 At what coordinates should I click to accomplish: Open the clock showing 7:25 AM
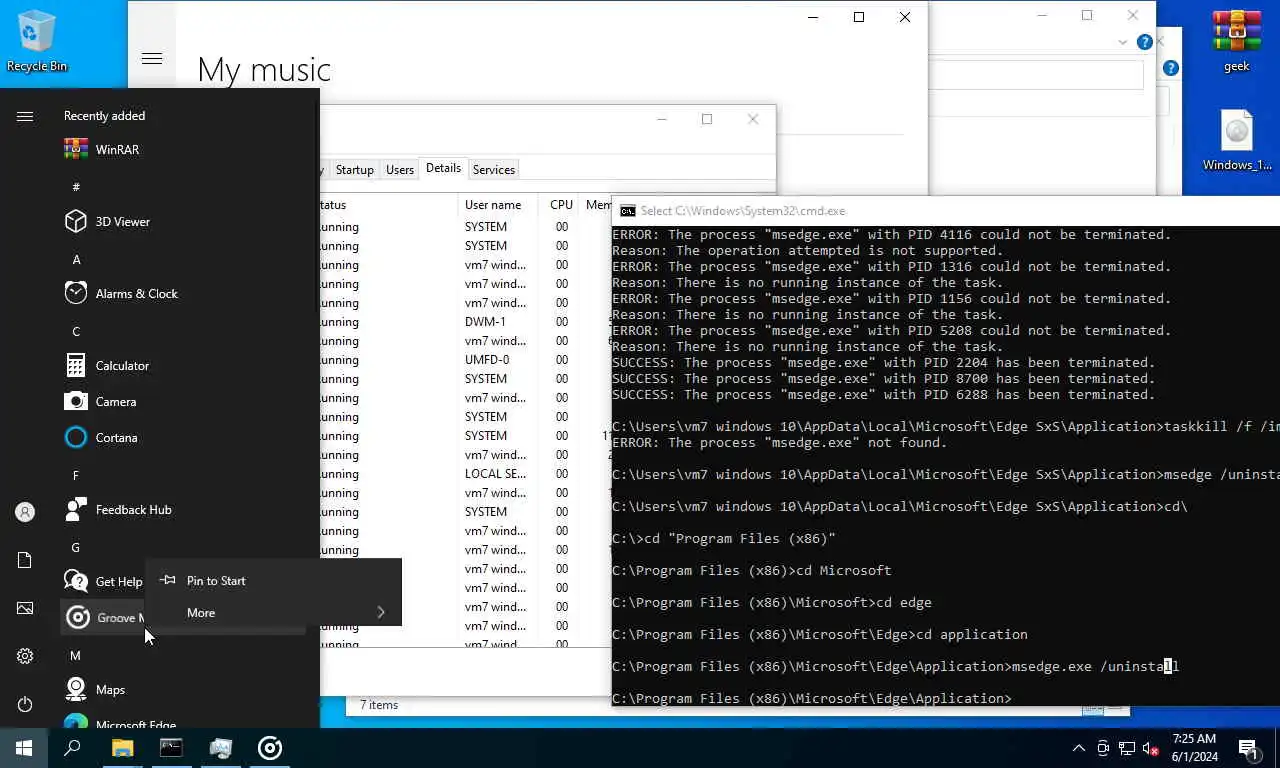[x=1192, y=748]
